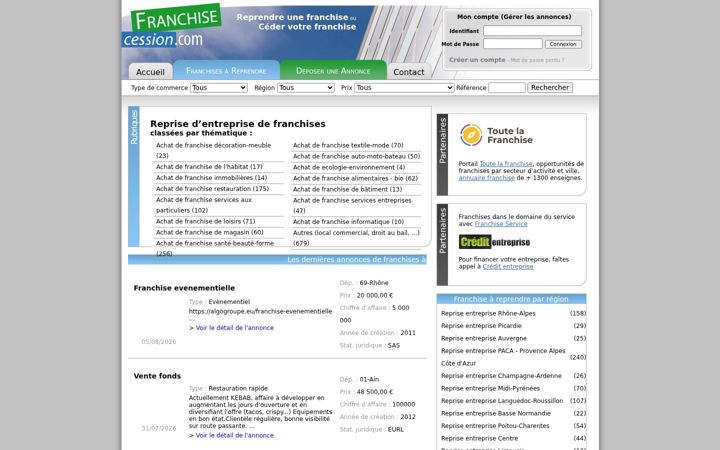Click the annuaire franchise link
The width and height of the screenshot is (720, 450).
pos(486,178)
